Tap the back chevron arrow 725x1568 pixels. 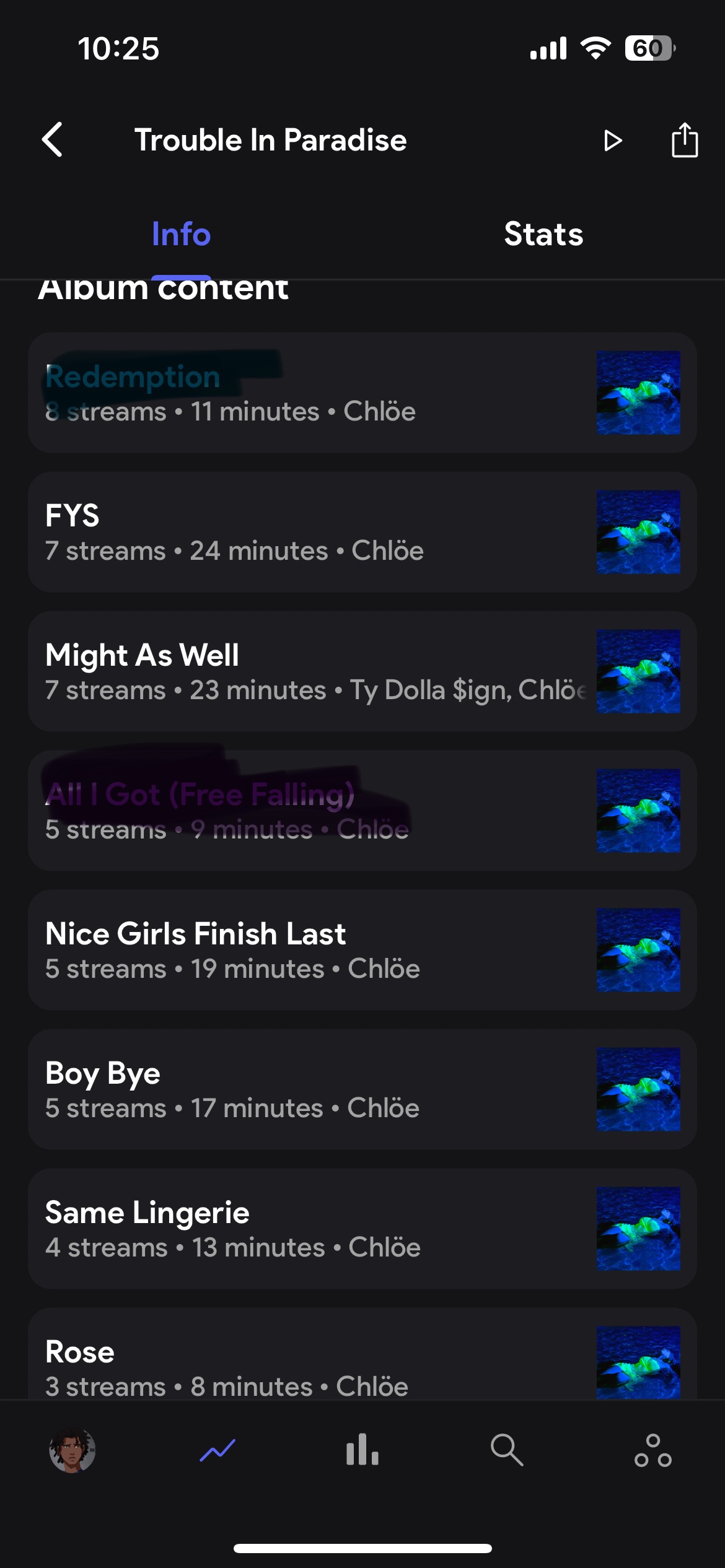point(53,140)
